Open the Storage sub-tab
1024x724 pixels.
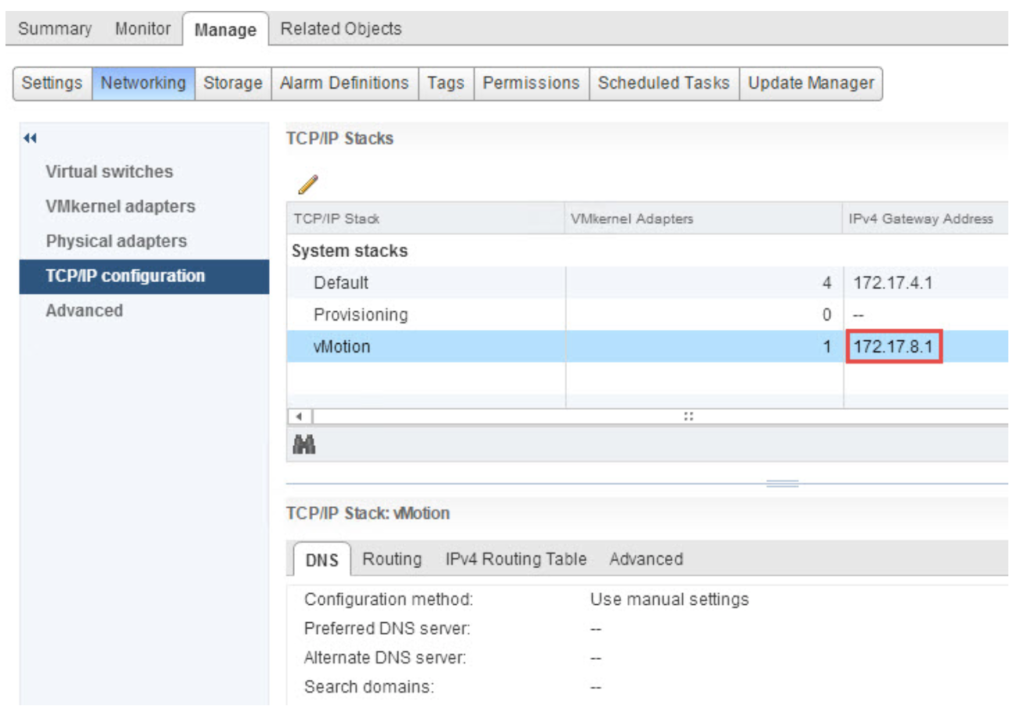pyautogui.click(x=232, y=83)
